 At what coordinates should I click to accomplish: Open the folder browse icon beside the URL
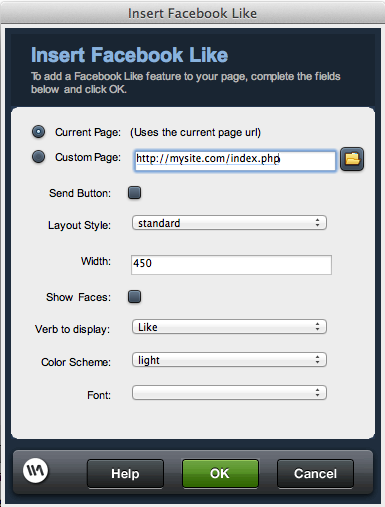352,159
